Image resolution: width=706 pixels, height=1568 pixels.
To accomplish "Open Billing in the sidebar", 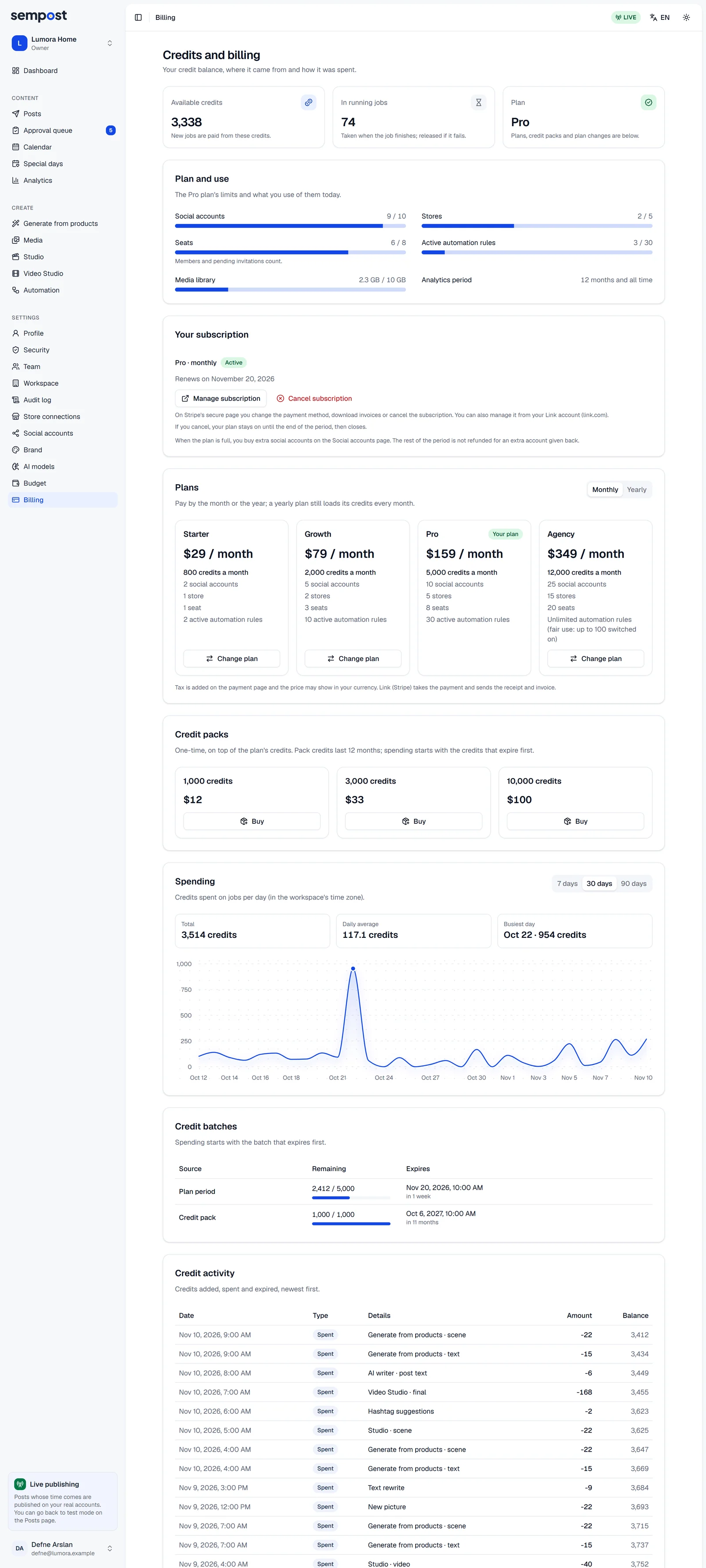I will click(x=63, y=500).
